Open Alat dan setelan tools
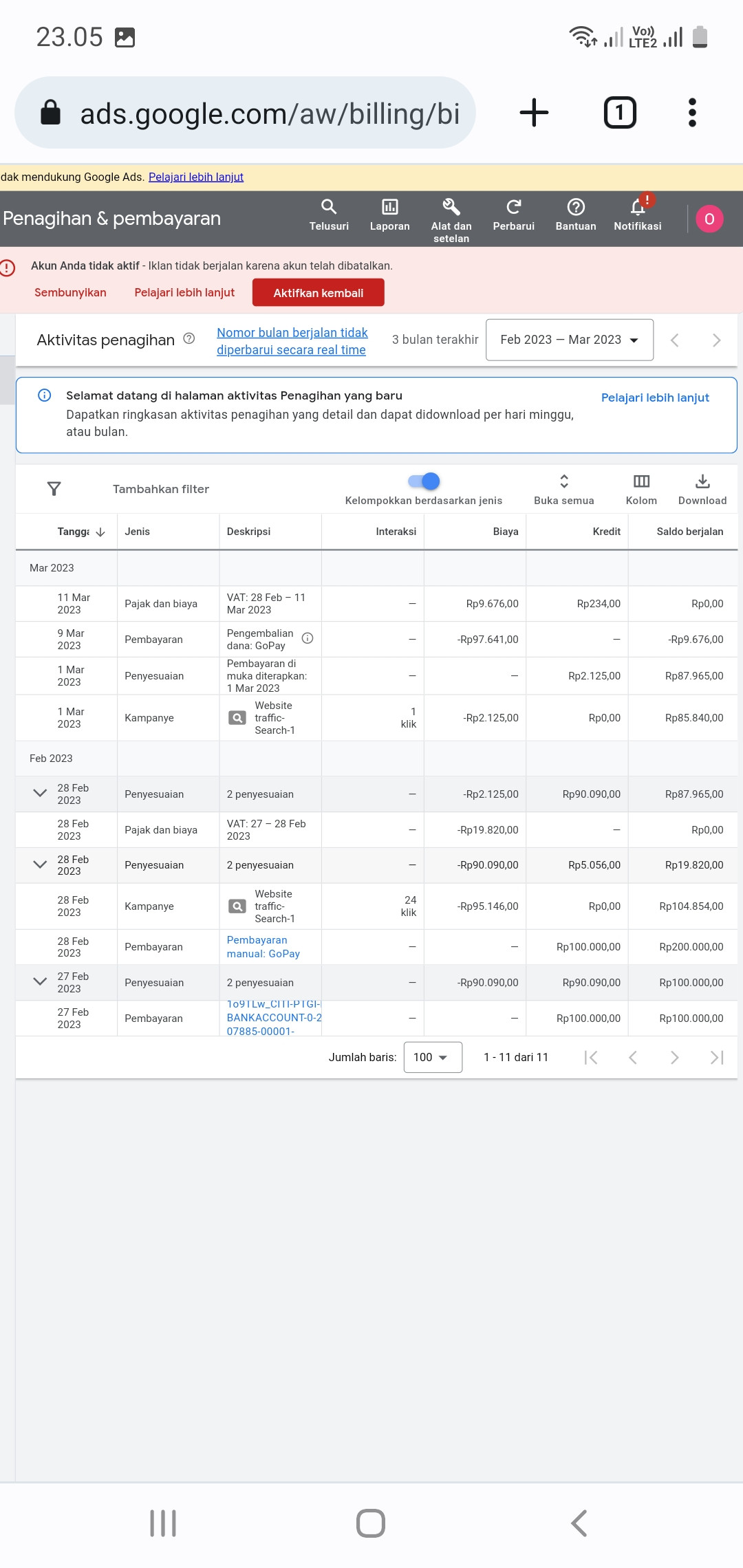 pos(451,207)
